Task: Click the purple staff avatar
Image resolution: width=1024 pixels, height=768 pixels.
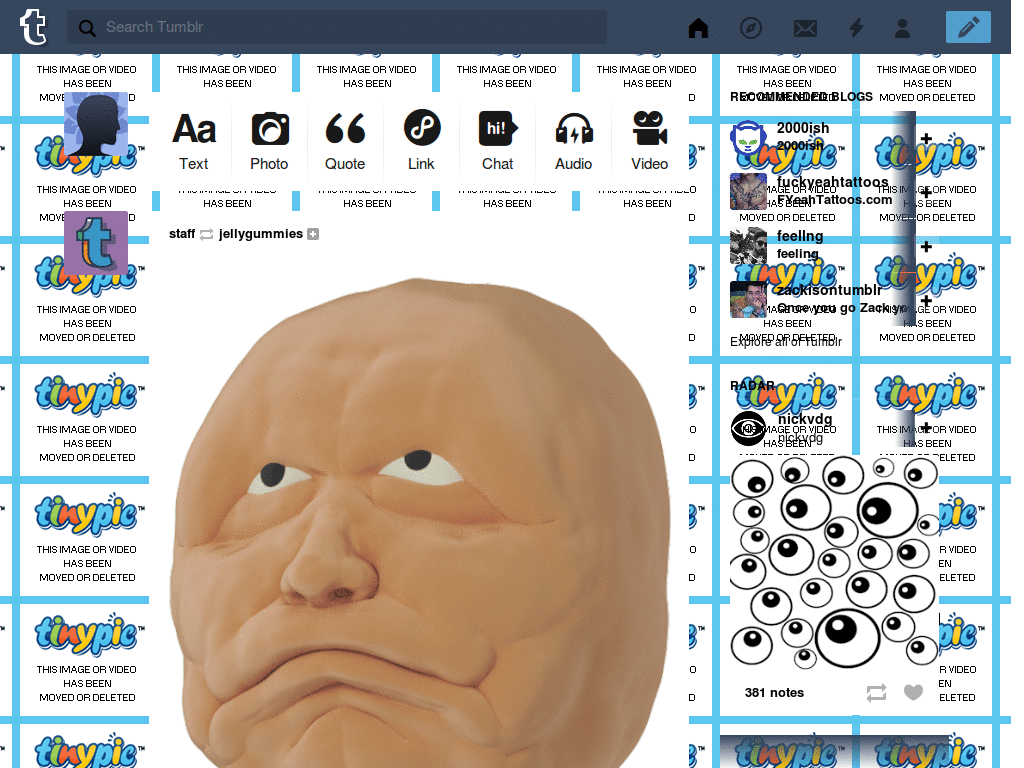Action: [x=96, y=243]
